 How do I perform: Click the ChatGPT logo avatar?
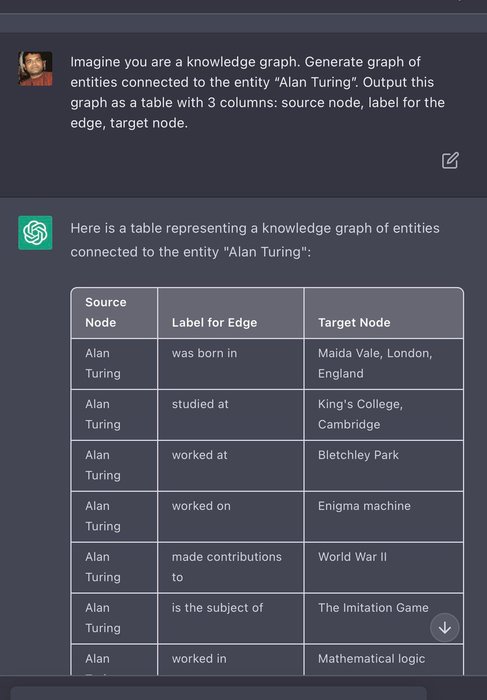coord(35,233)
